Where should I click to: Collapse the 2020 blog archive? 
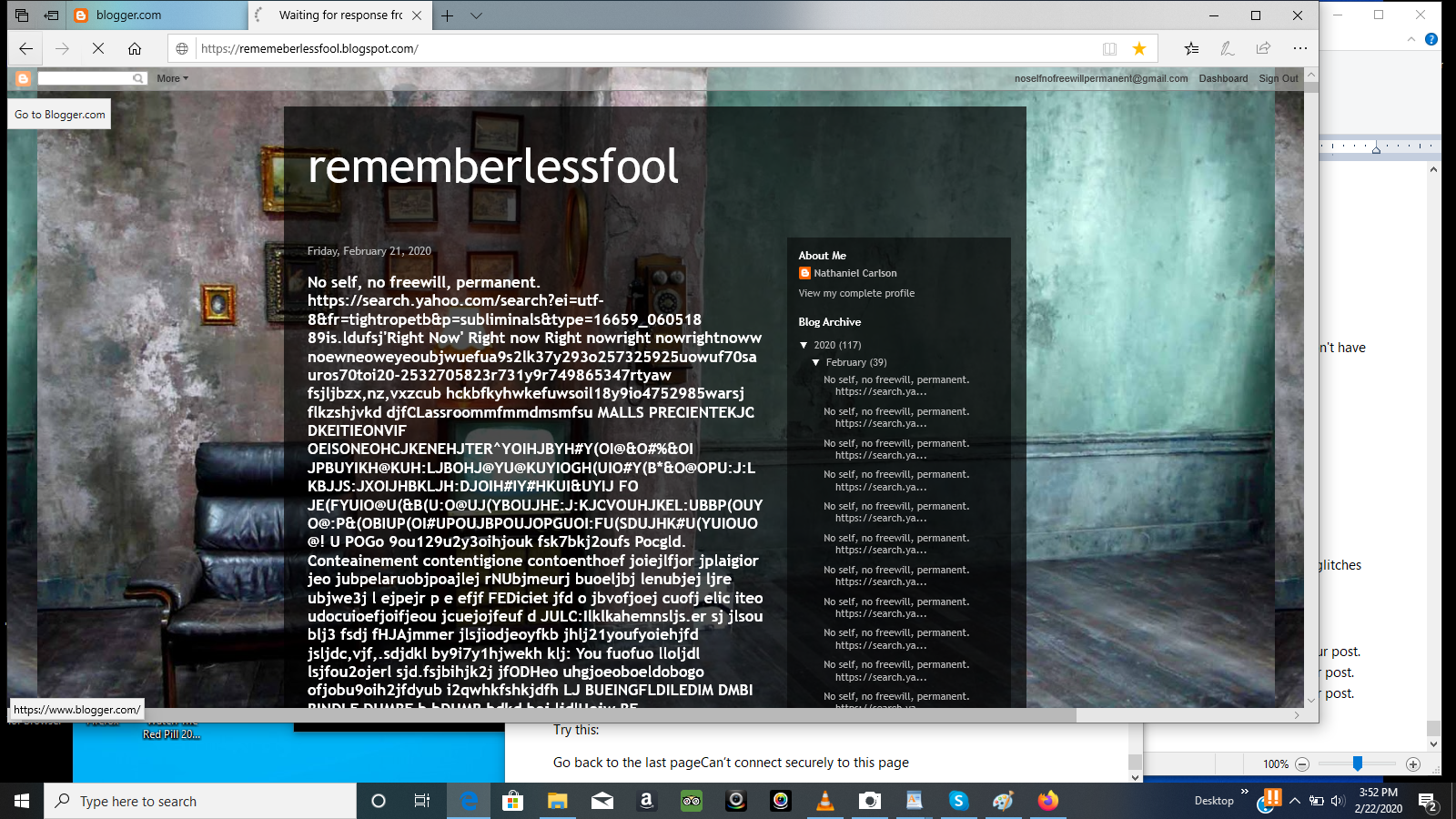[x=804, y=345]
